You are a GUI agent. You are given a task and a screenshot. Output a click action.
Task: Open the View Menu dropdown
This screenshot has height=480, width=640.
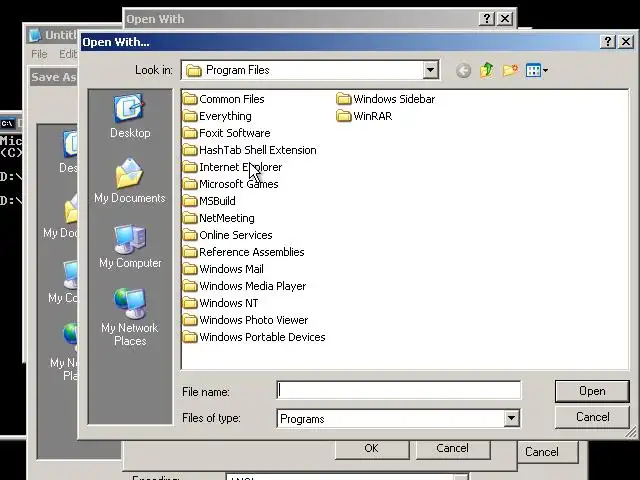(537, 71)
